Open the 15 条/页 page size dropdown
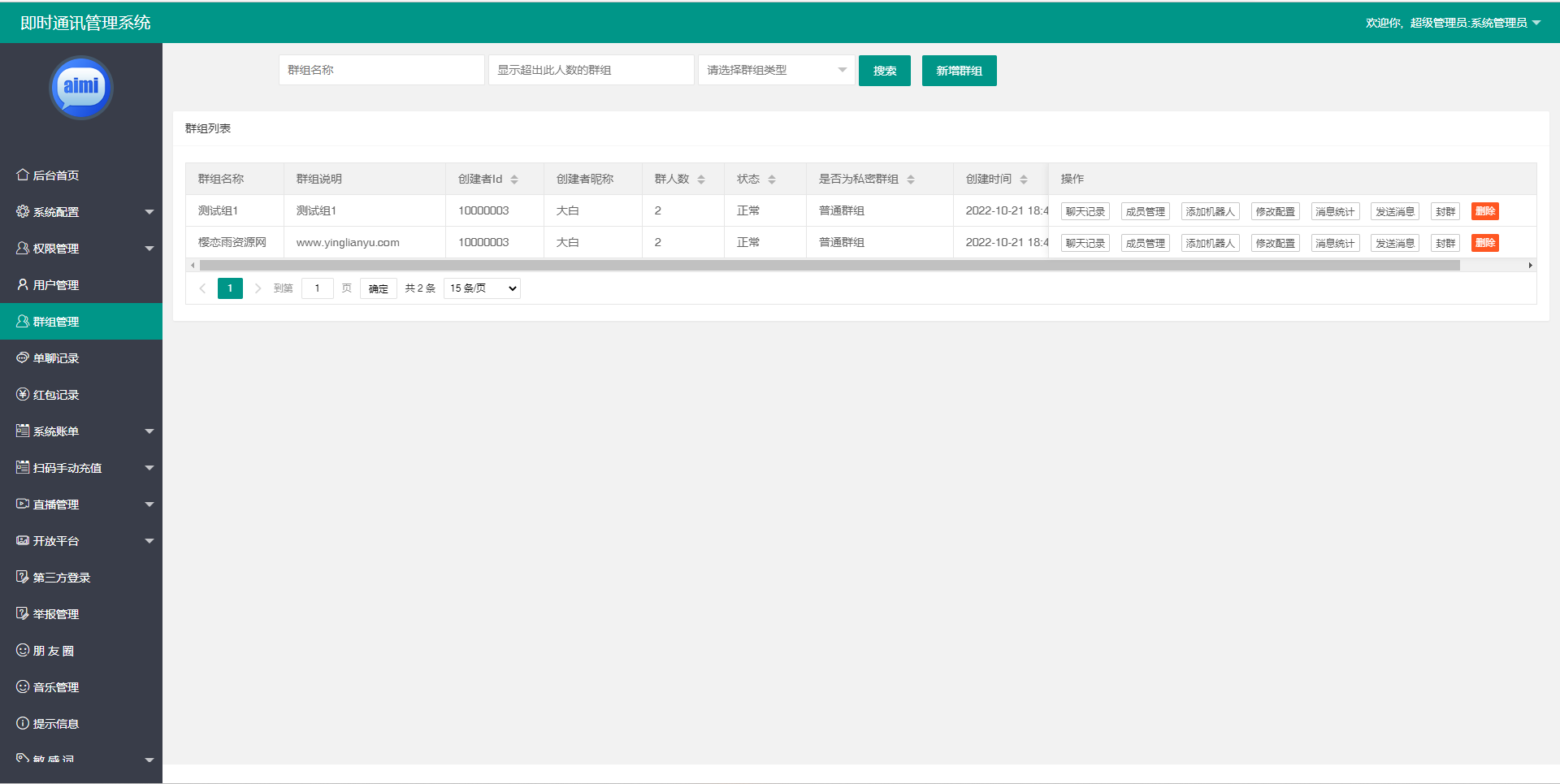1560x784 pixels. (x=482, y=288)
